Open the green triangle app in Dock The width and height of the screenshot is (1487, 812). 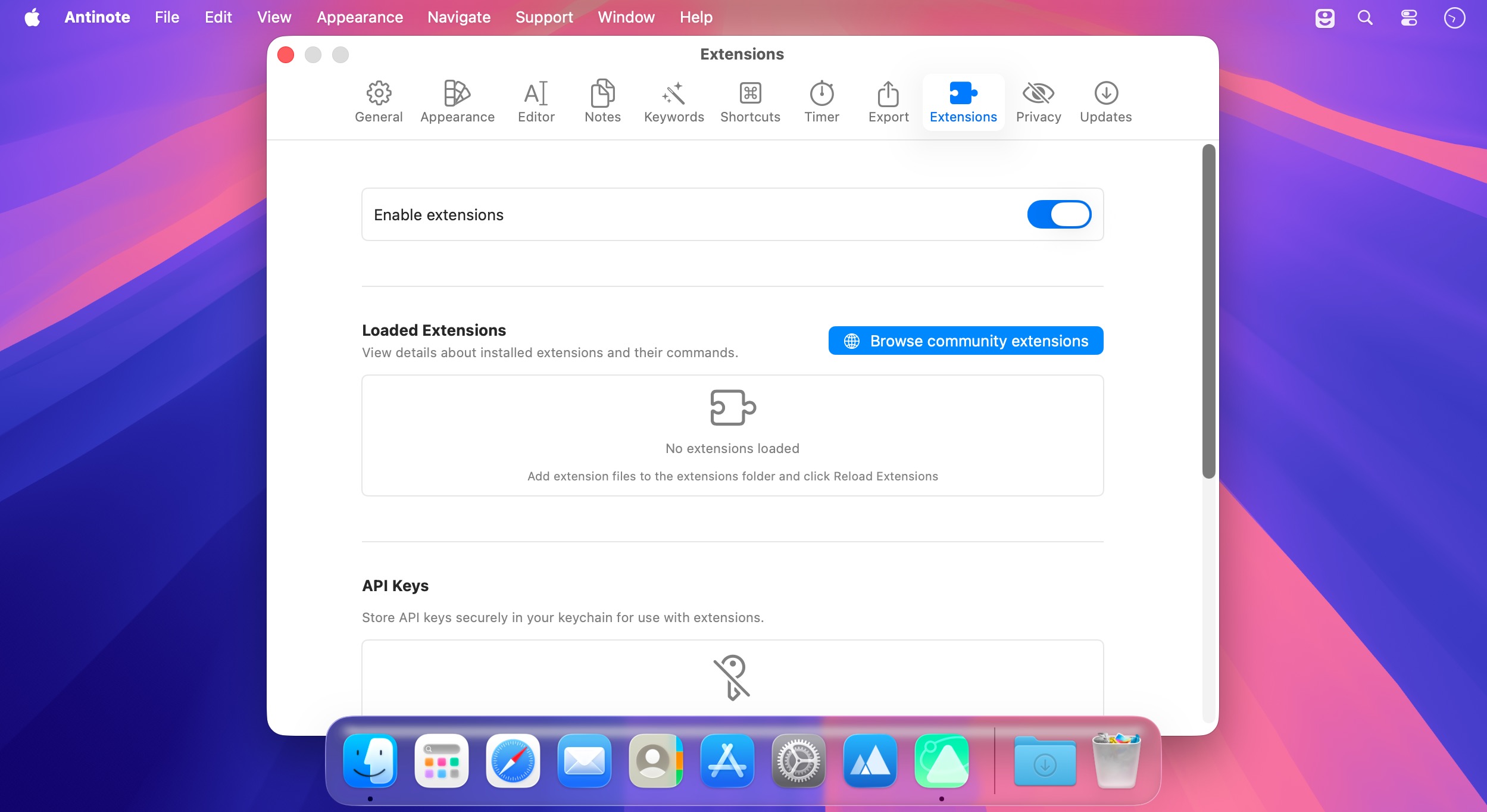point(942,761)
